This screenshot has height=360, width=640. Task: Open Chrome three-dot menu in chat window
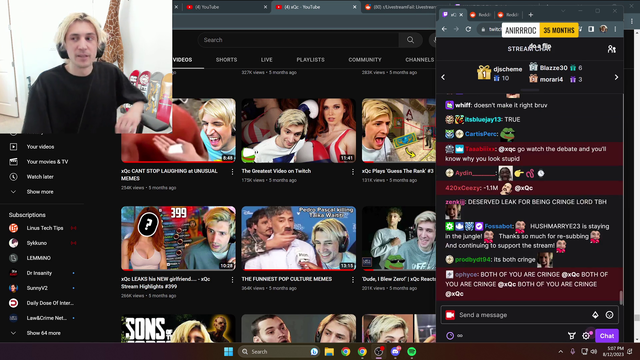pos(615,29)
